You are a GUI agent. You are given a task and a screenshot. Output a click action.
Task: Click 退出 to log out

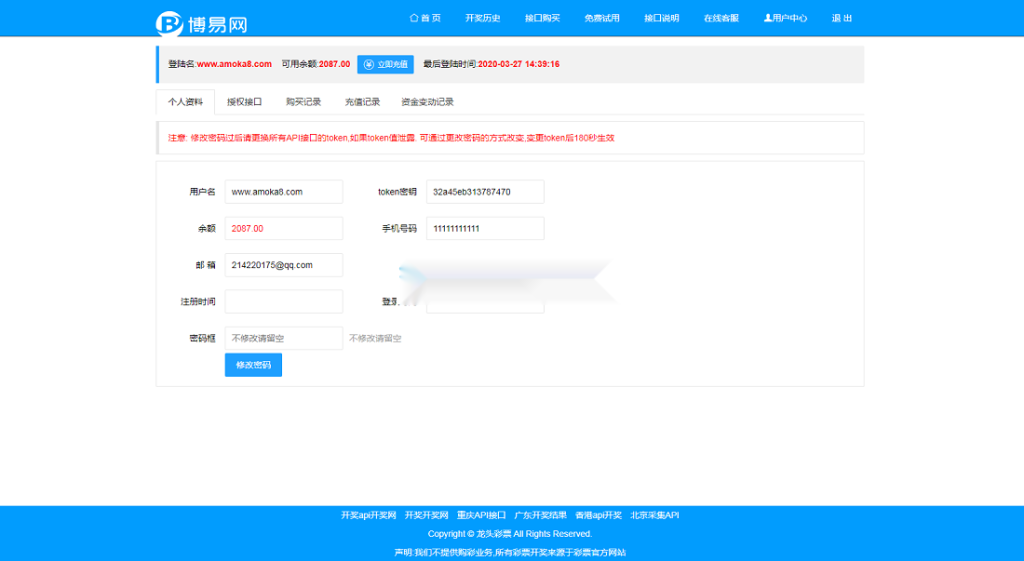coord(842,18)
